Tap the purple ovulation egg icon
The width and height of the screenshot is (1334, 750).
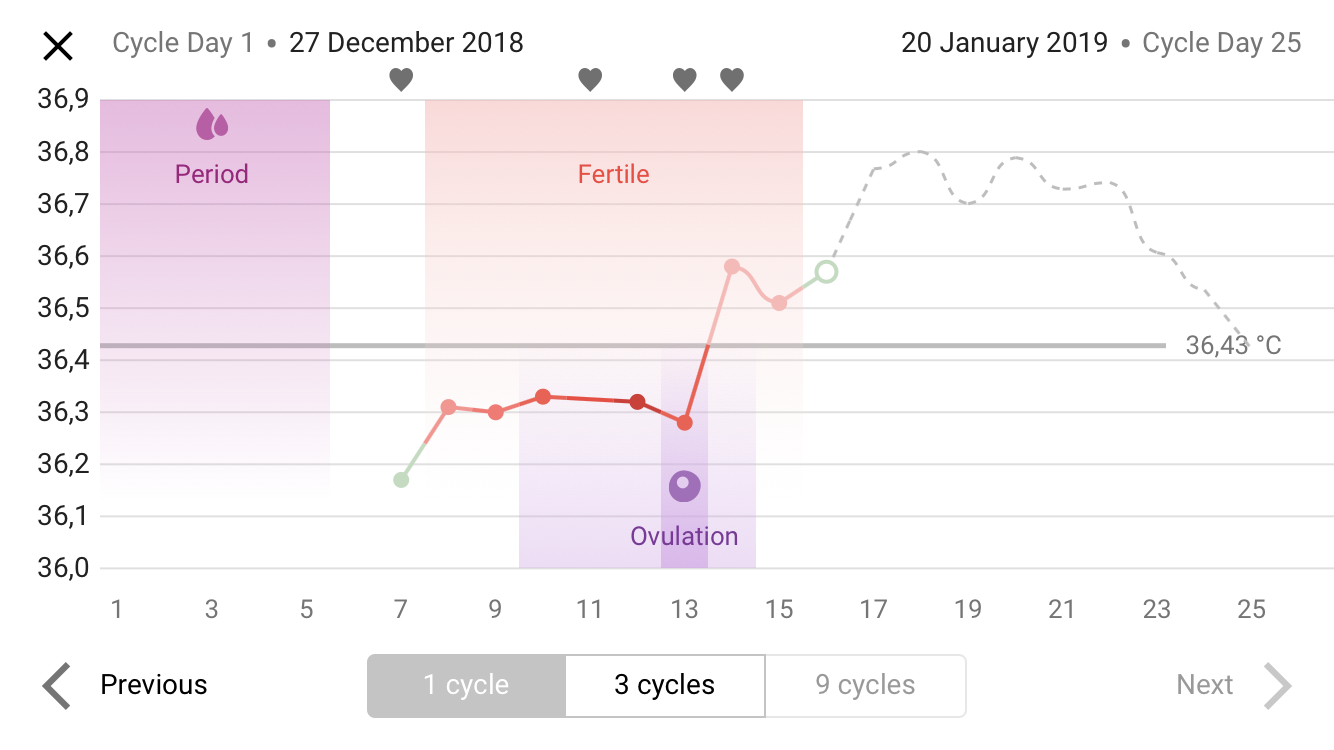point(684,487)
